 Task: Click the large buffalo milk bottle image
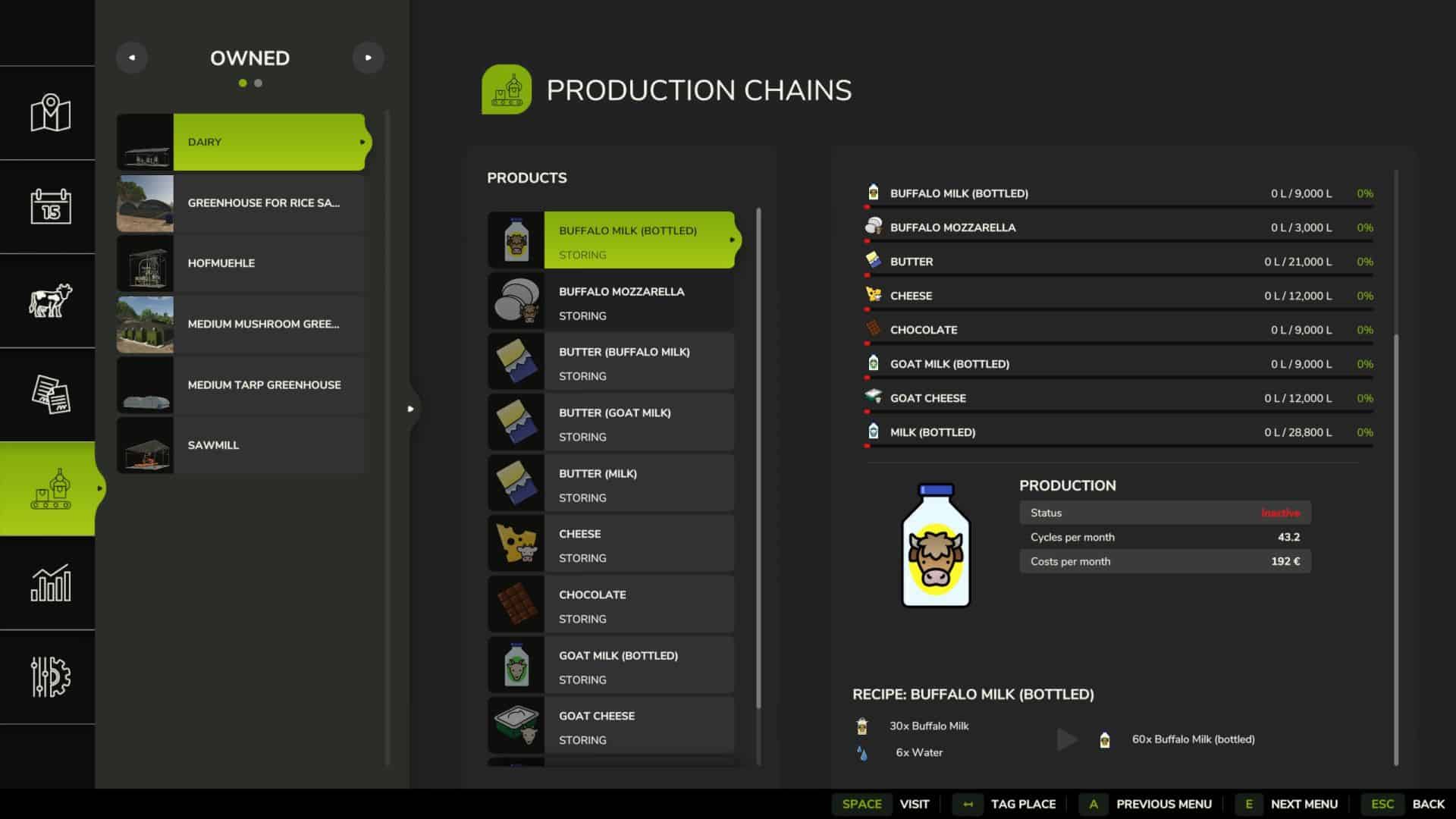point(935,546)
